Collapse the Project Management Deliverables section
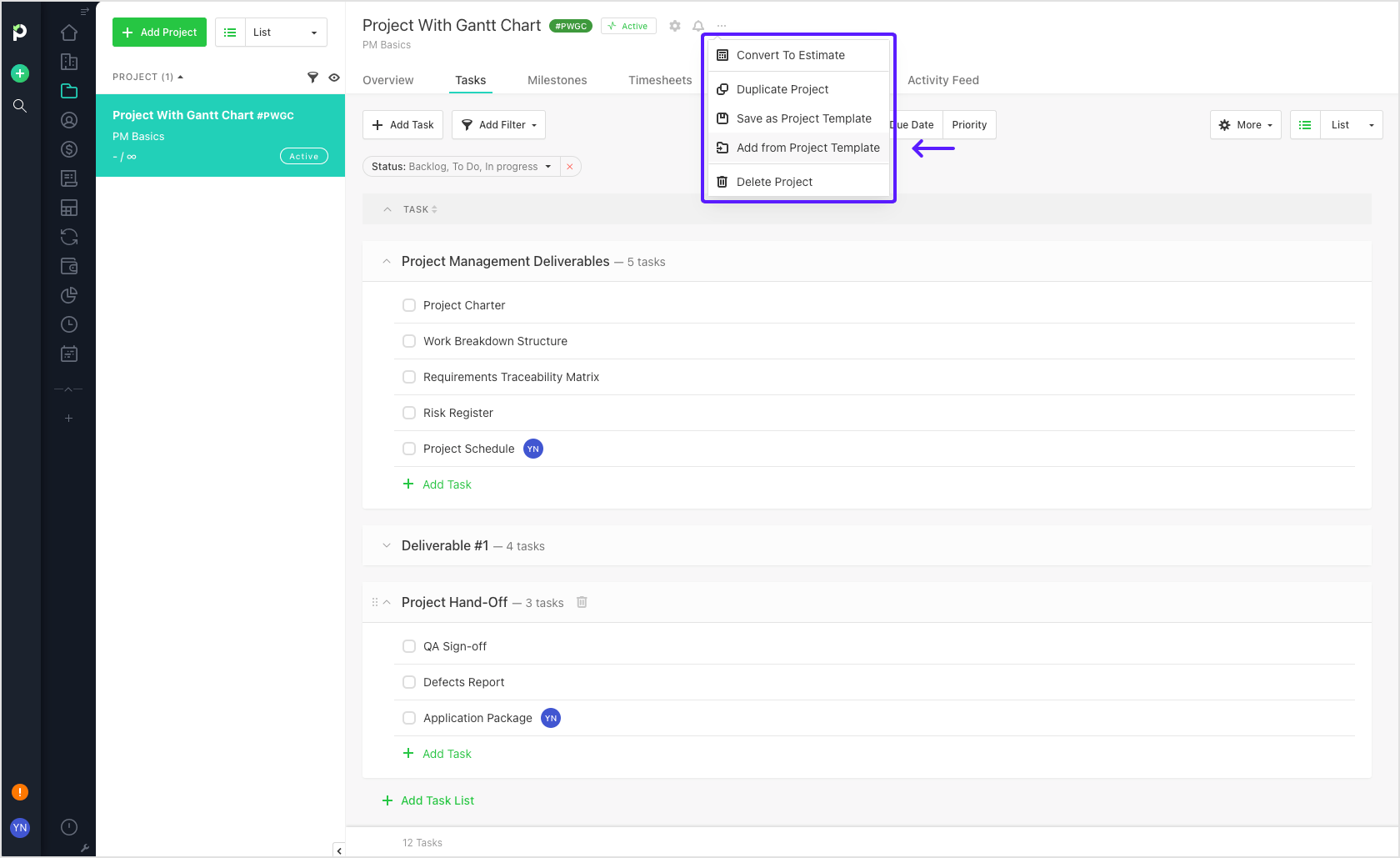 tap(387, 261)
